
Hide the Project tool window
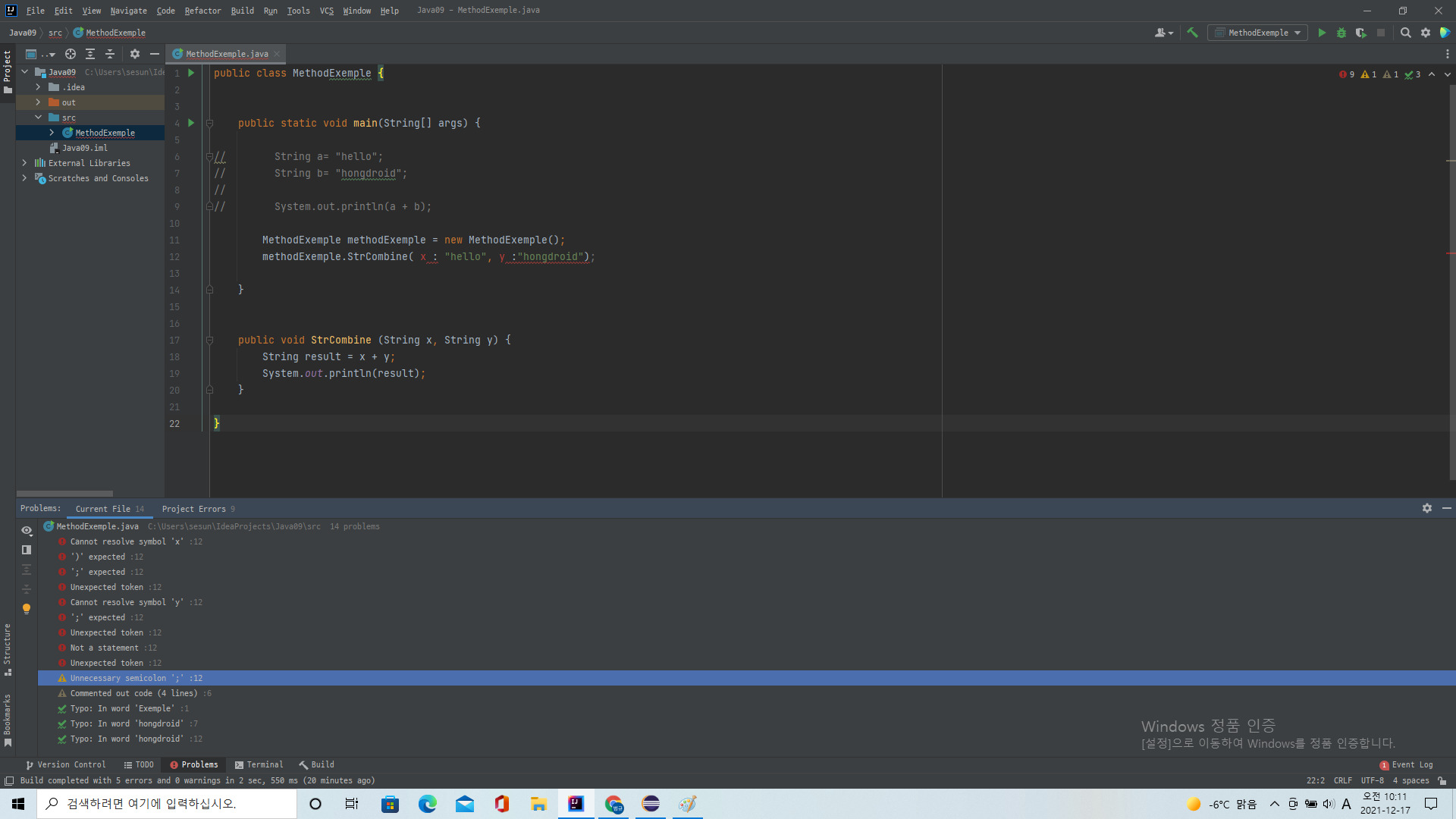pyautogui.click(x=155, y=54)
